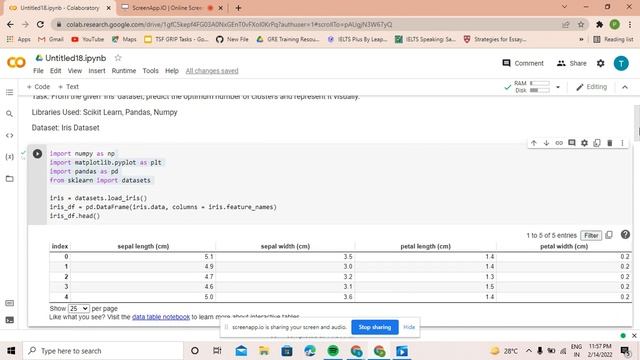Bookmark this page star icon

tap(581, 24)
